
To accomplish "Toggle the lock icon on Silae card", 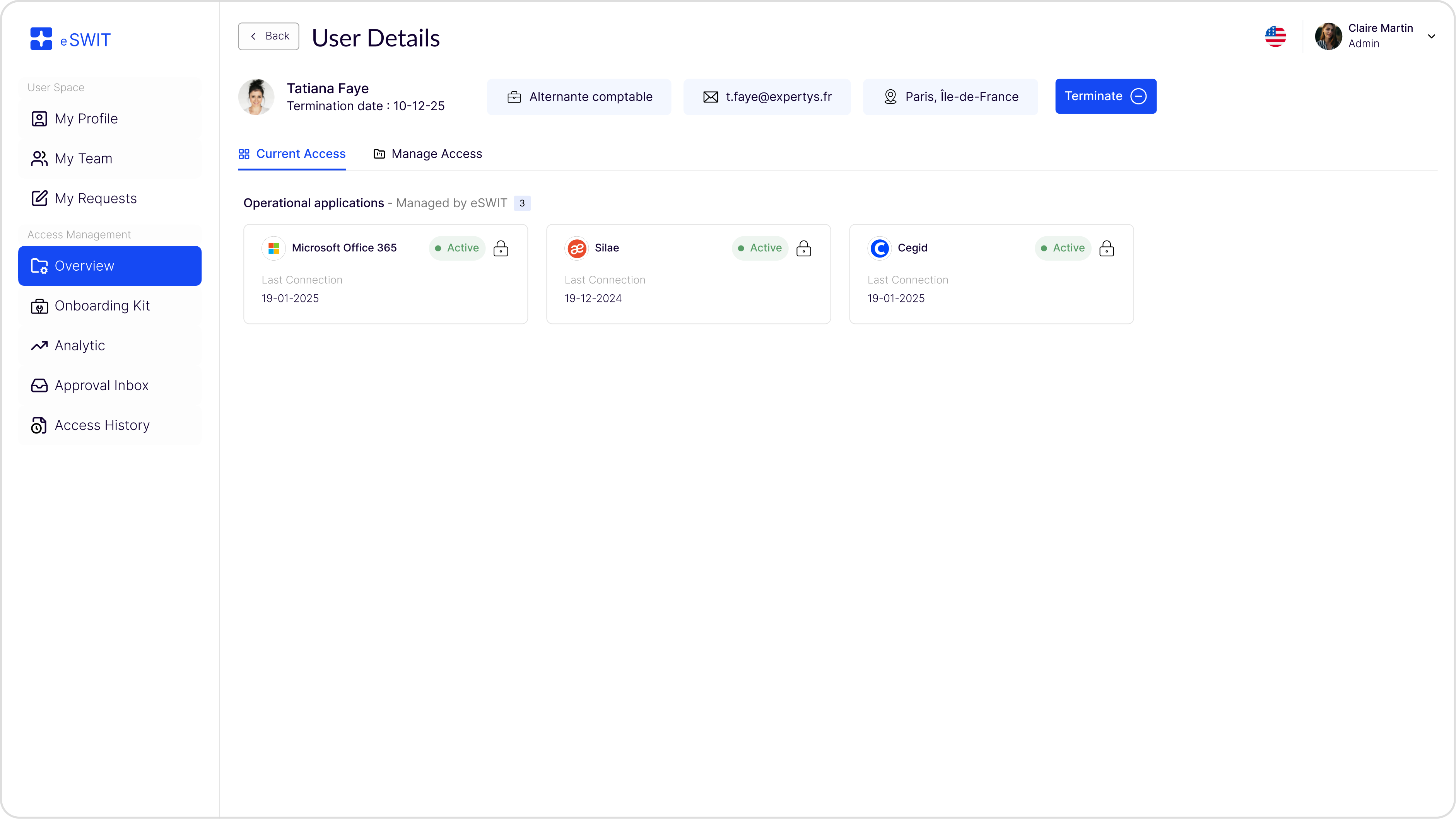I will tap(804, 249).
